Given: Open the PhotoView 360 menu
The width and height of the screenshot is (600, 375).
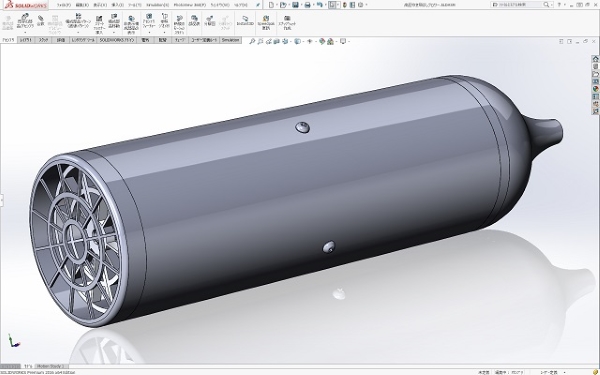Looking at the screenshot, I should pos(189,5).
